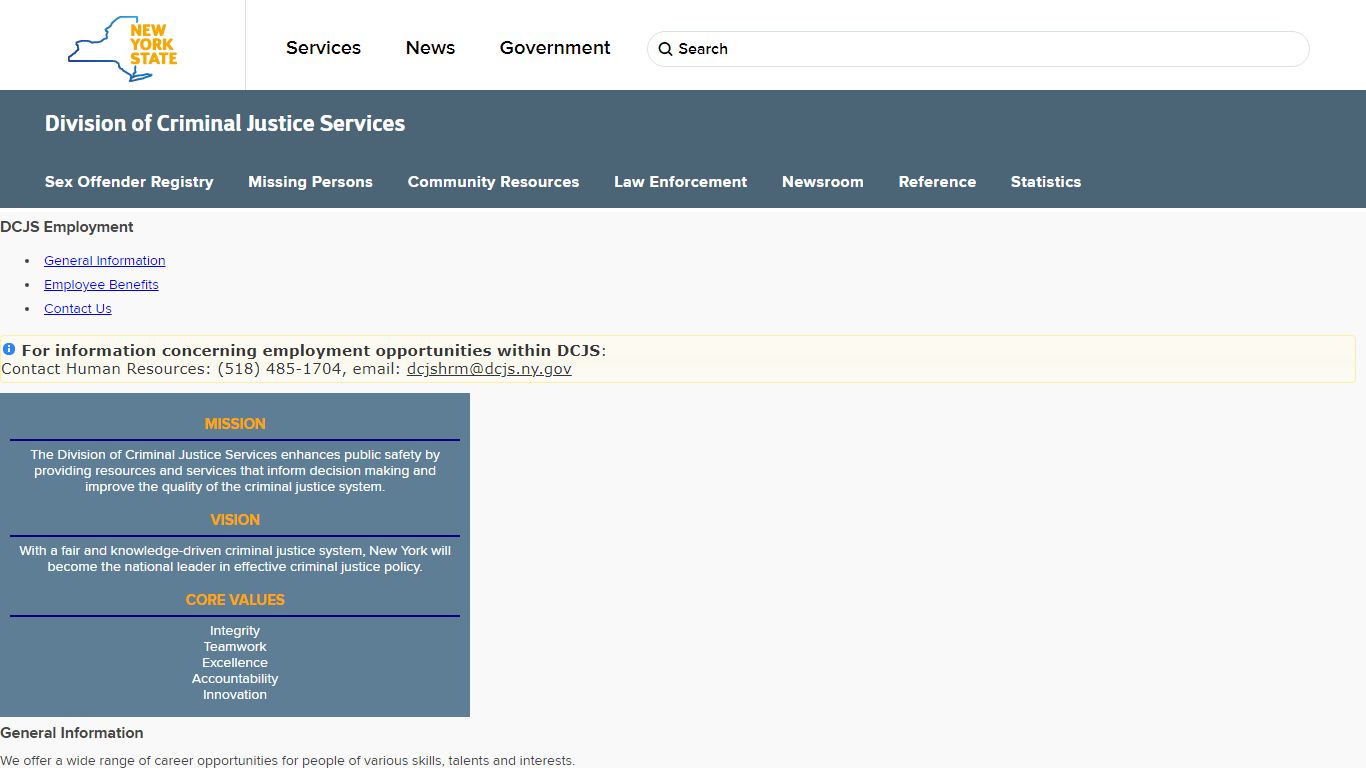Click the VISION heading
Viewport: 1366px width, 768px height.
235,520
